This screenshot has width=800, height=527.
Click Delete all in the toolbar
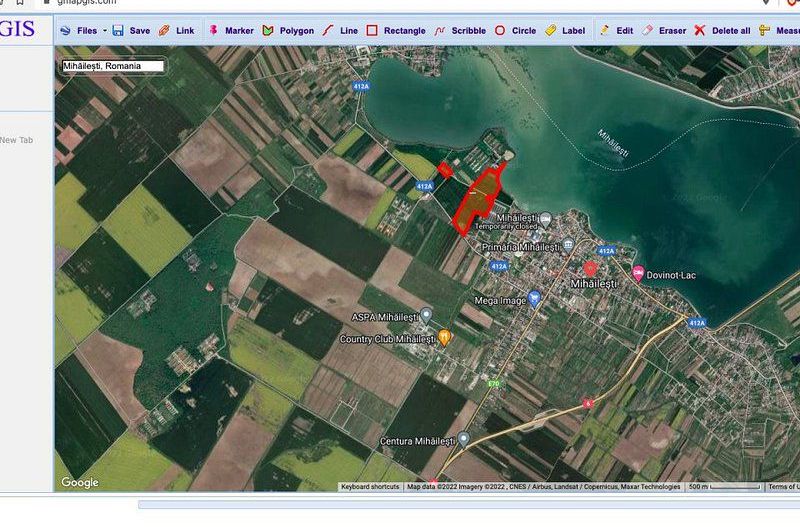[722, 31]
